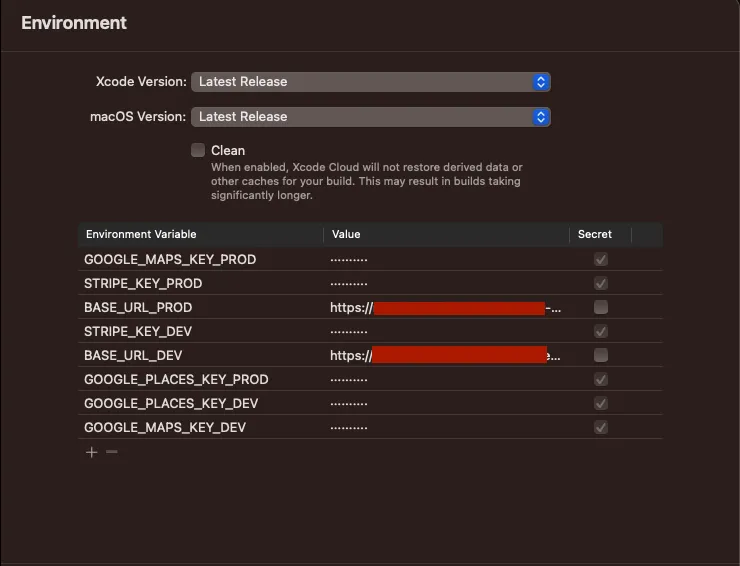Toggle Secret for STRIPE_KEY_PROD
This screenshot has height=566, width=740.
click(601, 283)
